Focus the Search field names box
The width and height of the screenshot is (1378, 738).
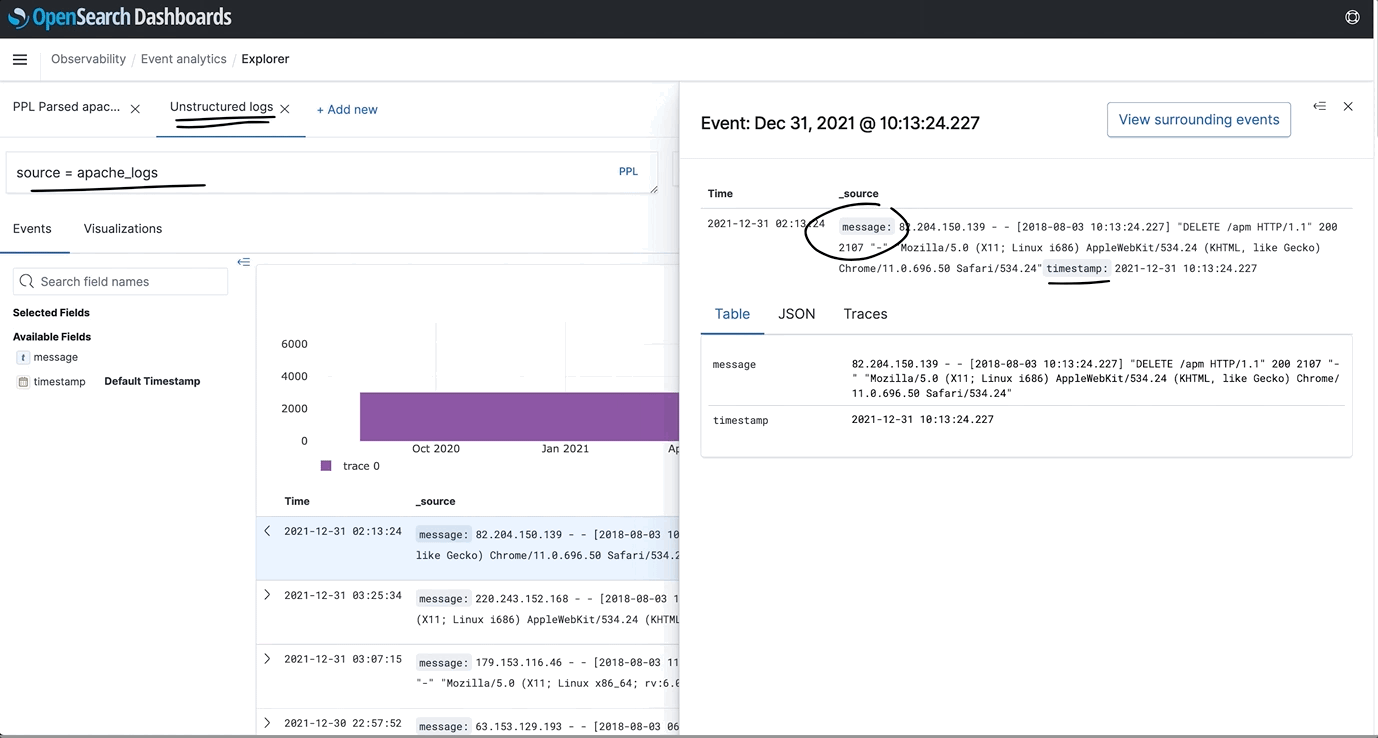pos(120,282)
